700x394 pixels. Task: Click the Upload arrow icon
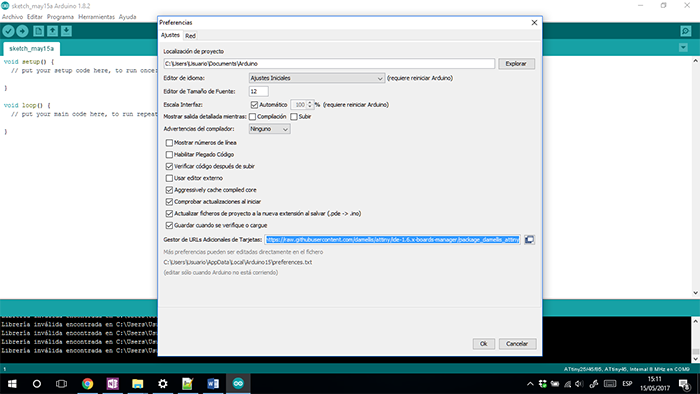tap(22, 31)
